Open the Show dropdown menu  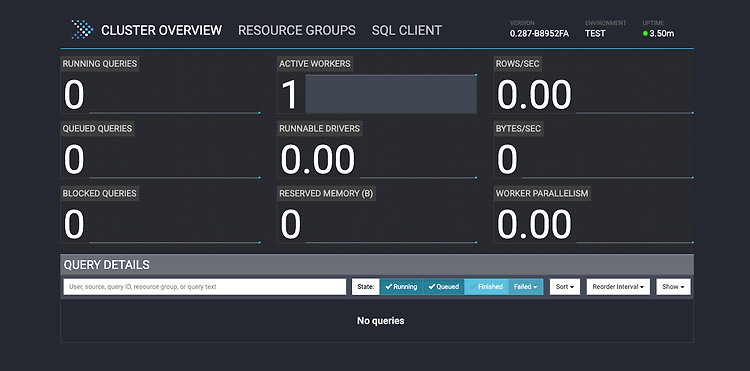[x=673, y=287]
